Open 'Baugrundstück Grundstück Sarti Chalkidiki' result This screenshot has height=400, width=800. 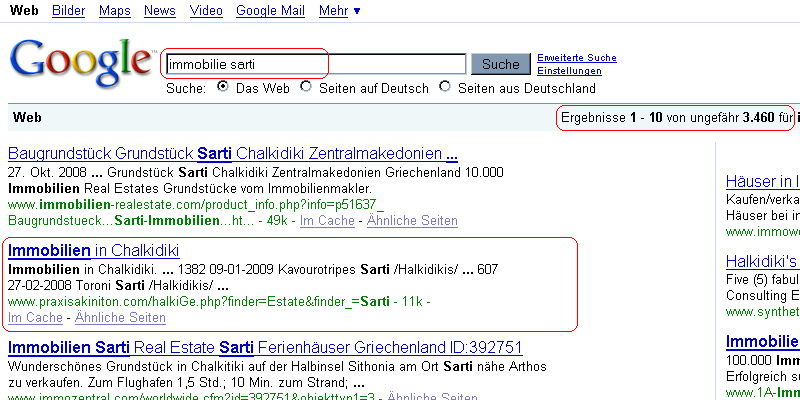tap(232, 154)
